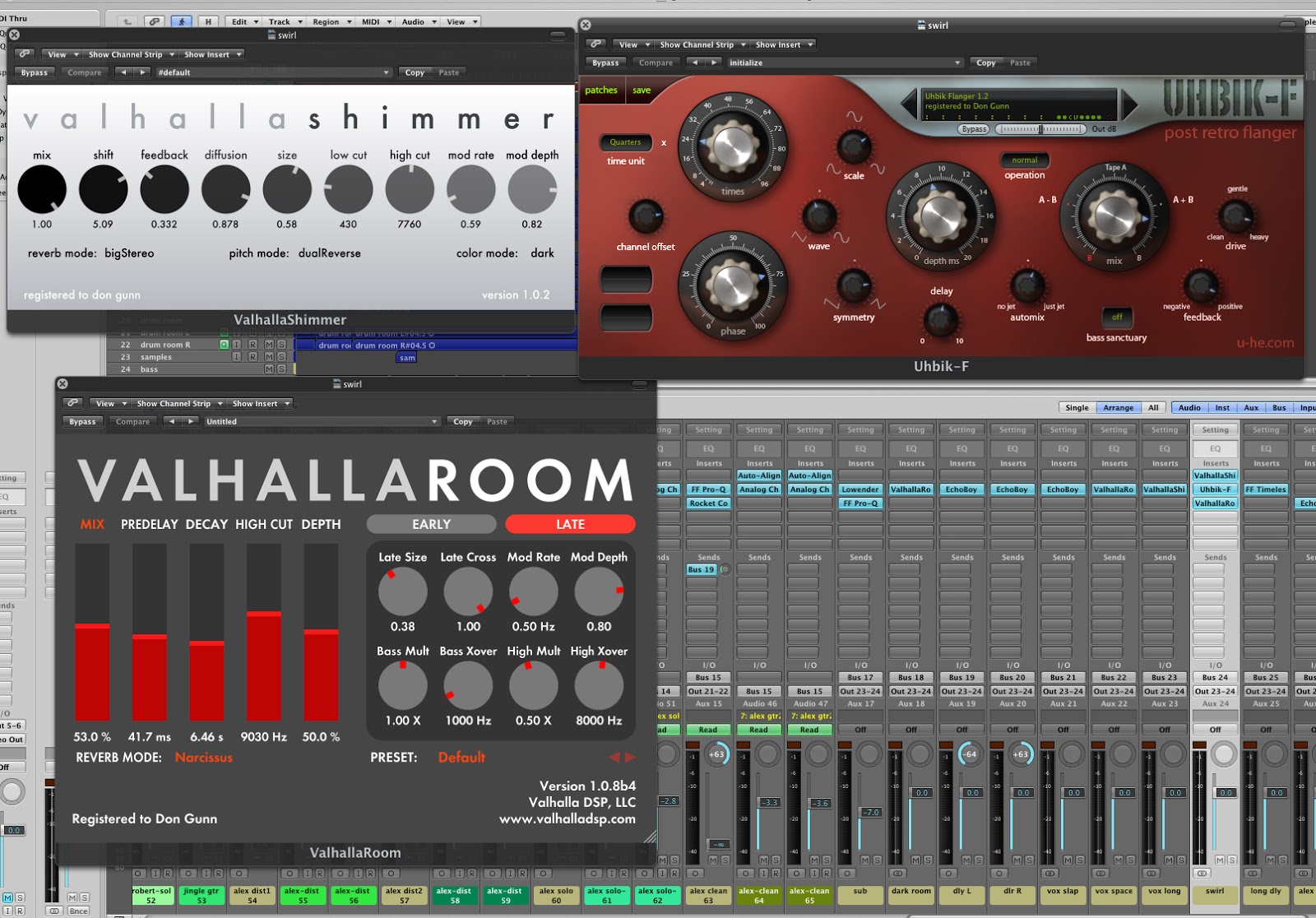1316x918 pixels.
Task: Solo the vox slap channel
Action: 1080,860
